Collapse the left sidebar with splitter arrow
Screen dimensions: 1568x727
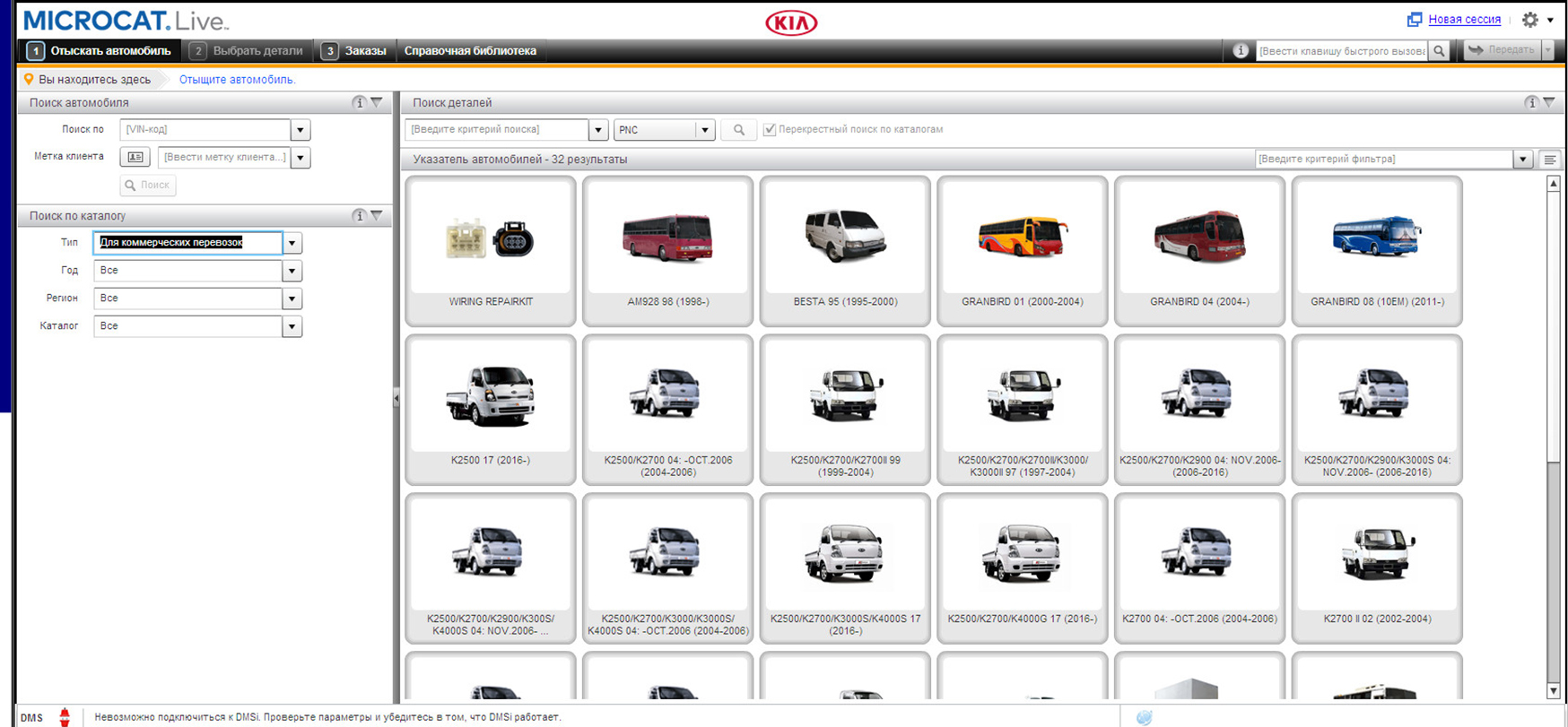click(x=396, y=398)
